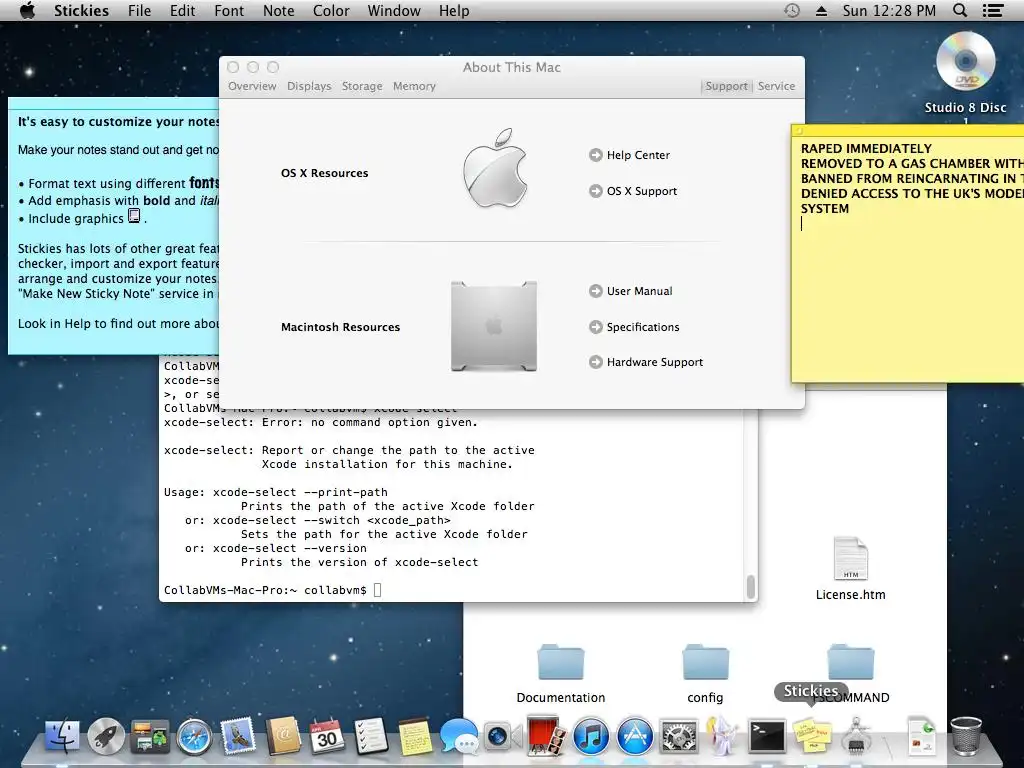Open Spotlight search magnifier
The image size is (1024, 768).
pyautogui.click(x=959, y=10)
